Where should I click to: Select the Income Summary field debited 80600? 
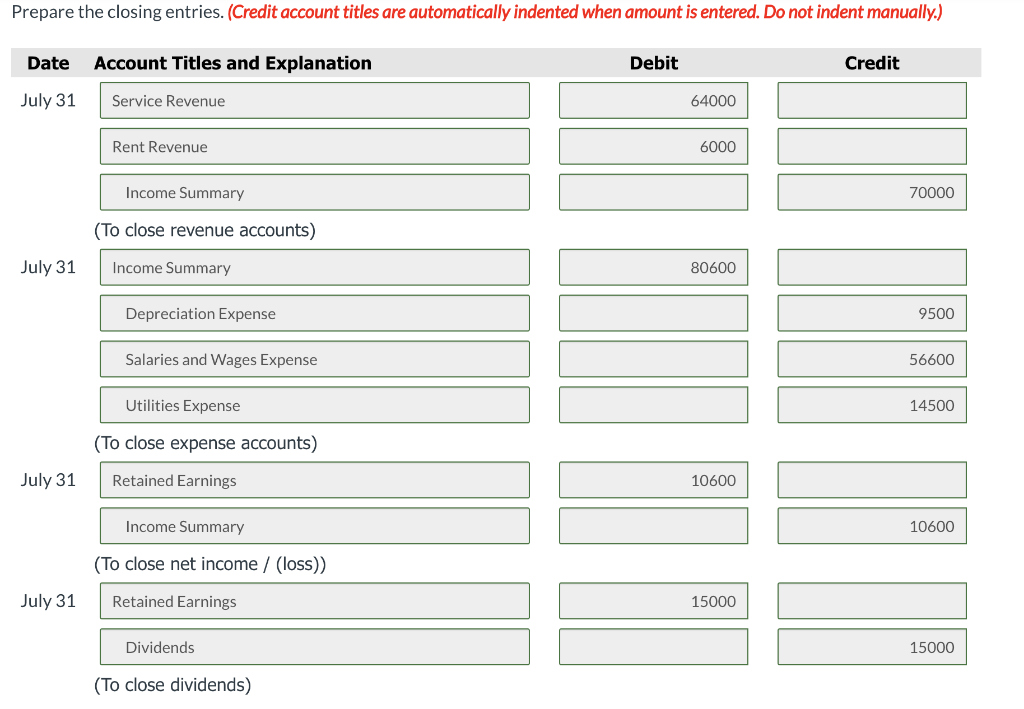[315, 267]
